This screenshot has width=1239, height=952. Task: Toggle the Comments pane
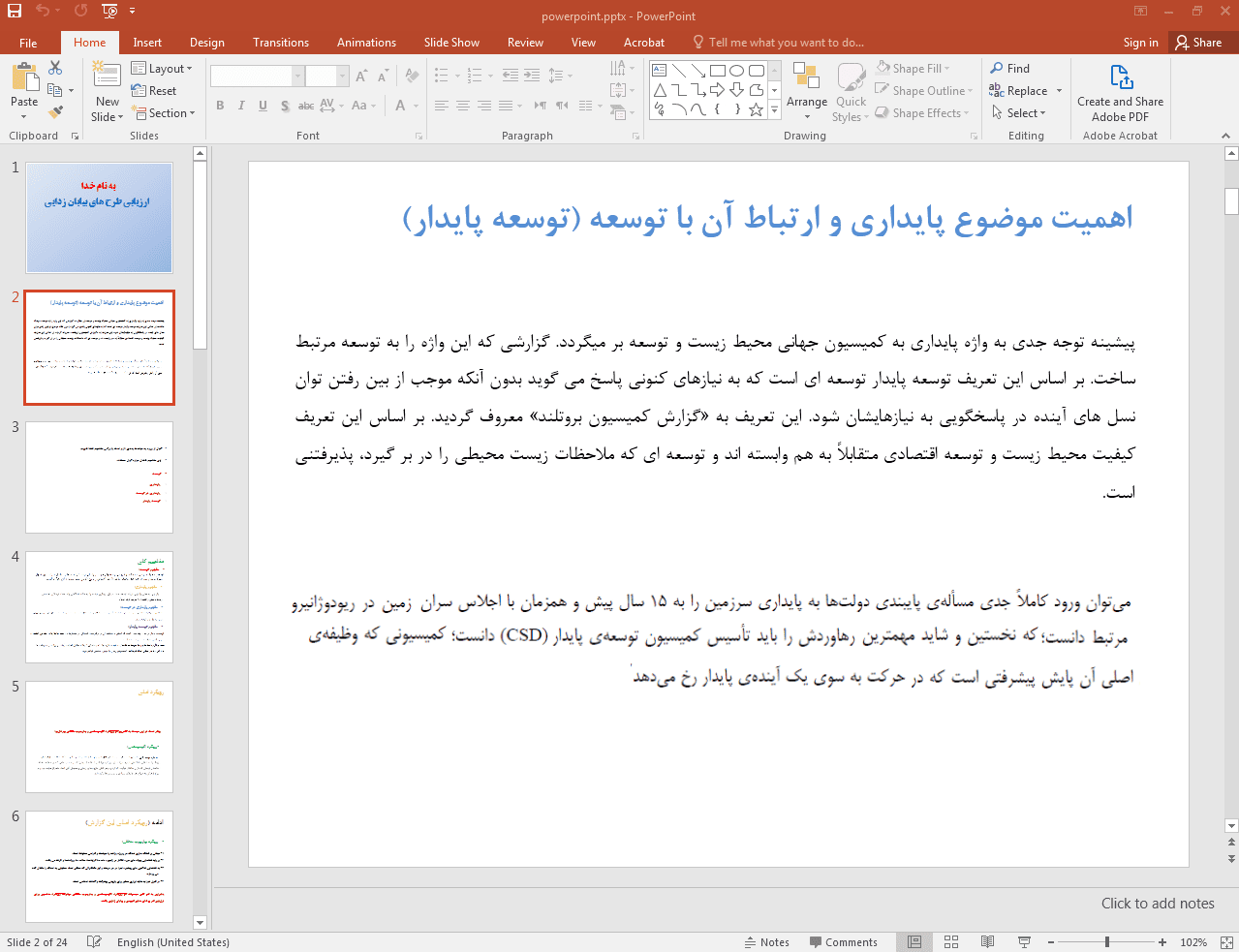pos(842,942)
